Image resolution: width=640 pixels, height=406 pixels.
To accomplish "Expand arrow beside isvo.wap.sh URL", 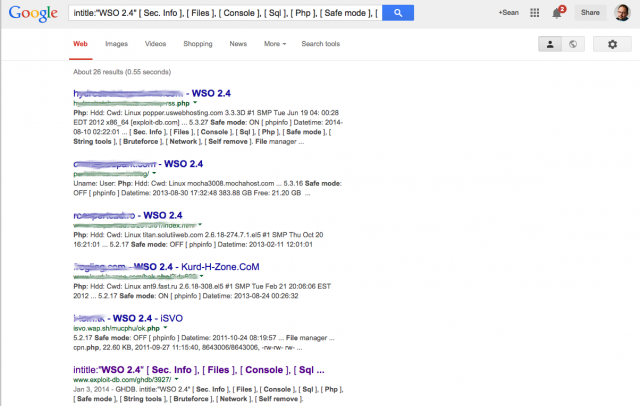I will pyautogui.click(x=165, y=328).
